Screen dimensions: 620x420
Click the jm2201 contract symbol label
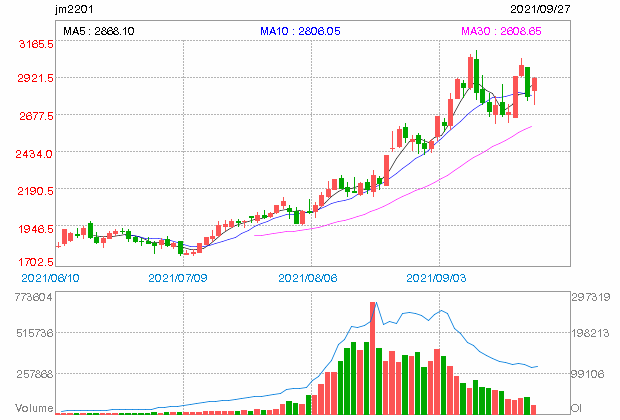click(74, 9)
